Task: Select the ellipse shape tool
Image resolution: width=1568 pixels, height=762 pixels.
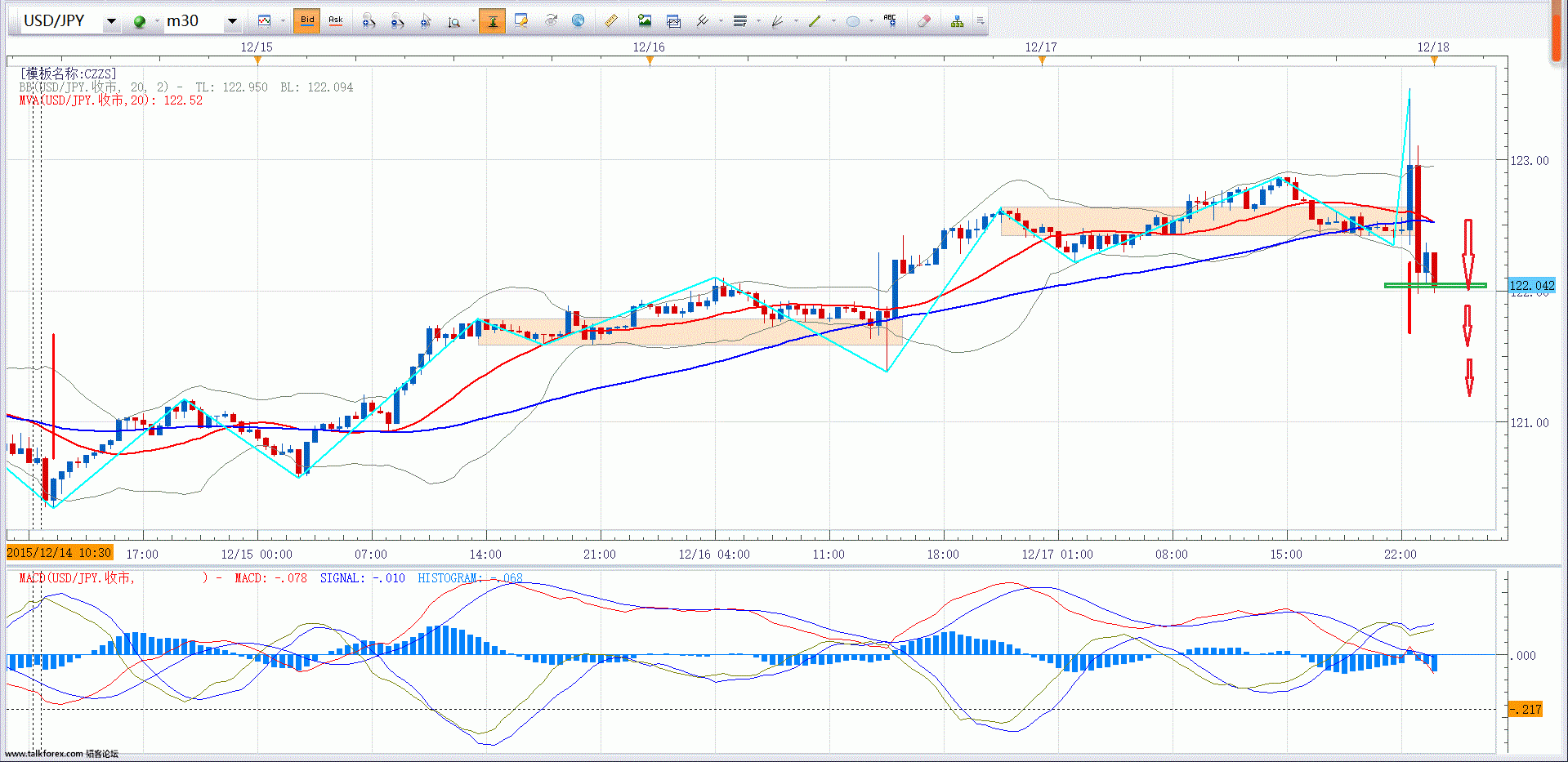Action: [852, 21]
